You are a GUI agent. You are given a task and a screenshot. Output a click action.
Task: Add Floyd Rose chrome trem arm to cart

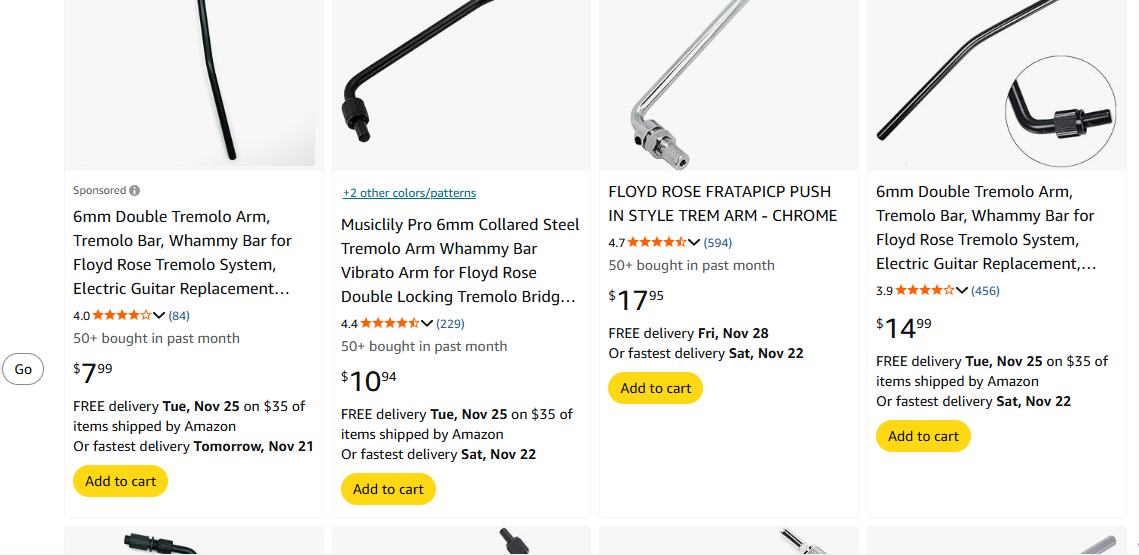[656, 388]
